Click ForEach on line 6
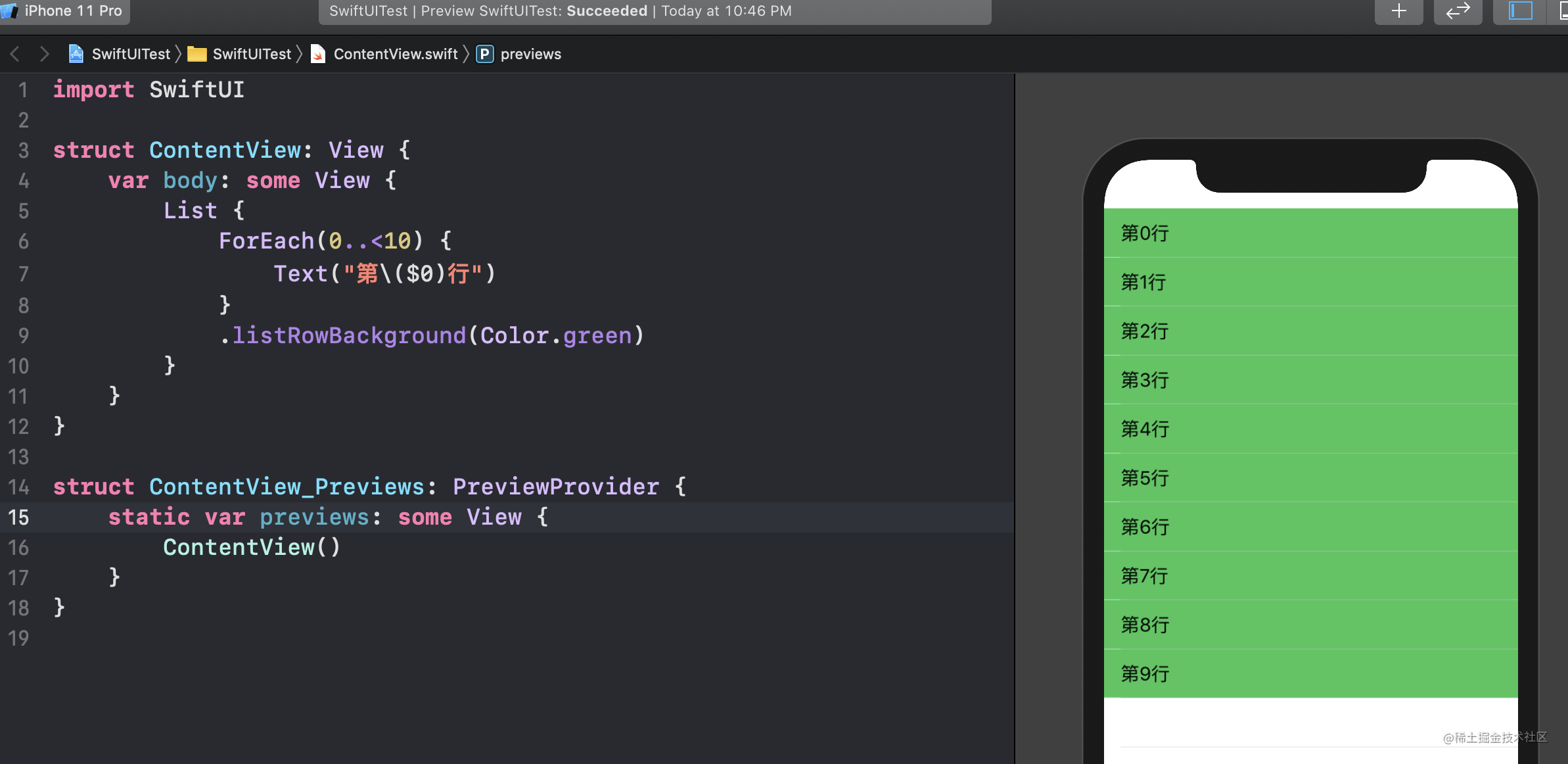The image size is (1568, 764). 266,241
